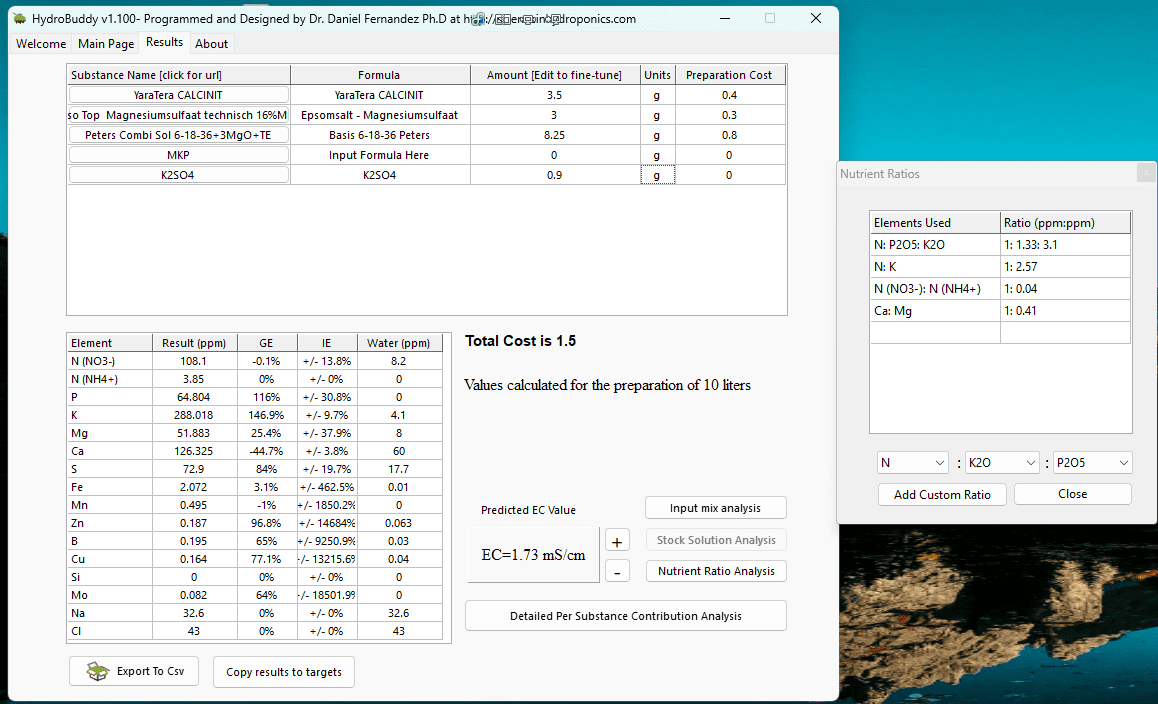Select N (NO3-): N (NH4+) ratio row
1158x704 pixels.
tap(1000, 288)
